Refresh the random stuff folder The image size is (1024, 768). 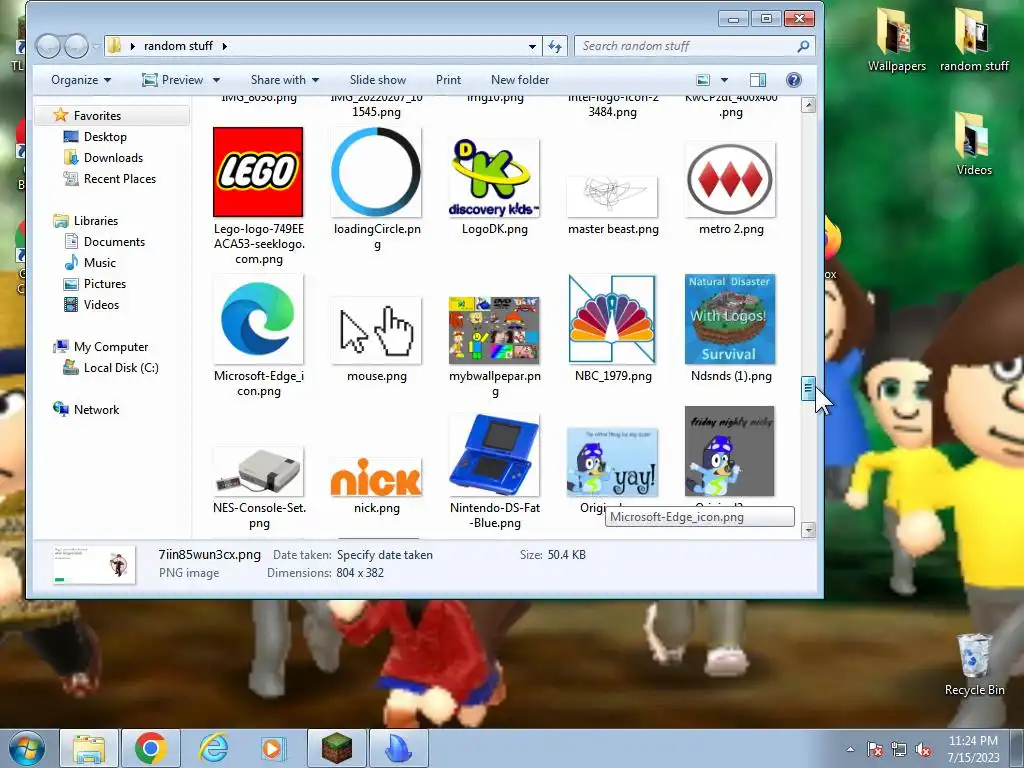tap(554, 46)
